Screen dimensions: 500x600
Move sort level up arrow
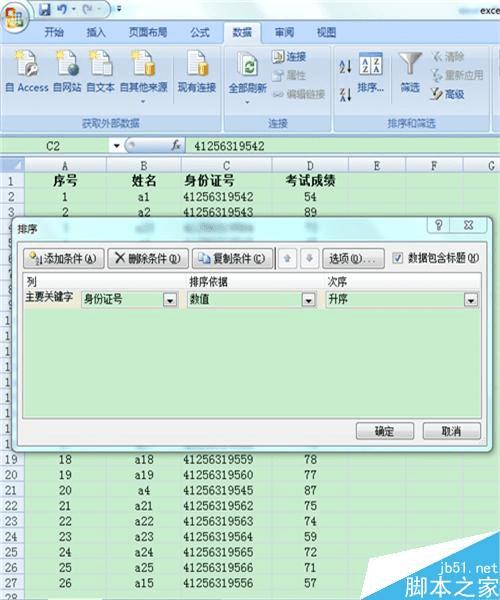(x=287, y=259)
